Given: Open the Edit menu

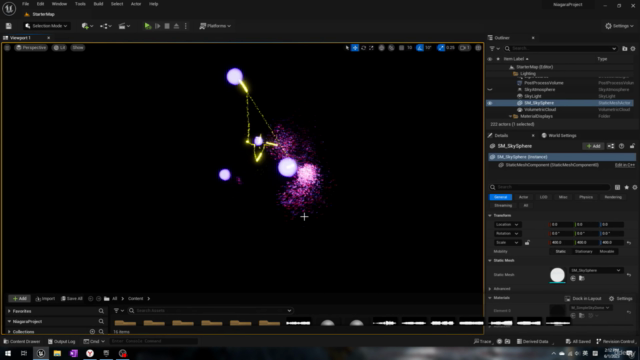Looking at the screenshot, I should click(40, 4).
